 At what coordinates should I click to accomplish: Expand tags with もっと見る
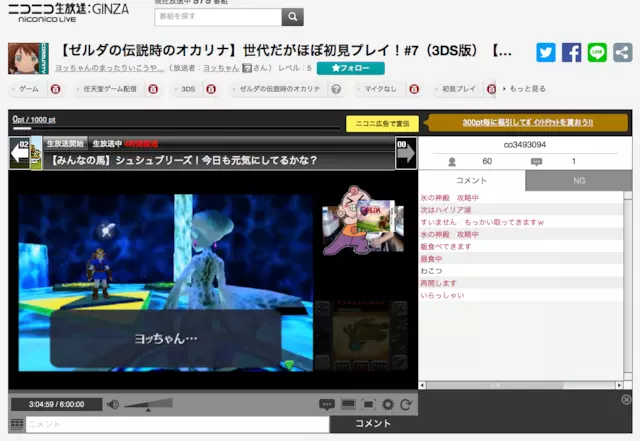pyautogui.click(x=524, y=89)
